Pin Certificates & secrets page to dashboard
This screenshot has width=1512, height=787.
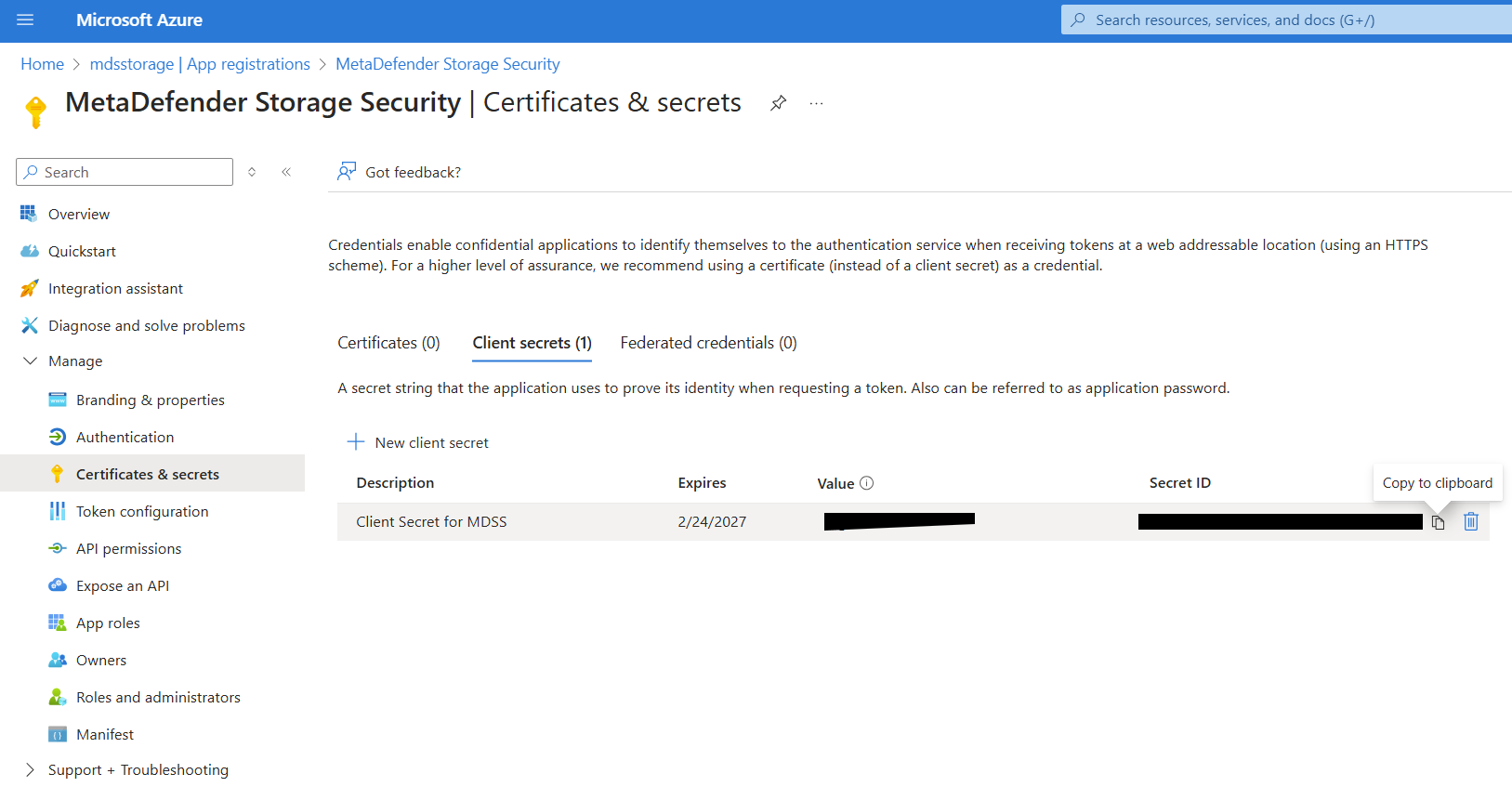click(779, 103)
